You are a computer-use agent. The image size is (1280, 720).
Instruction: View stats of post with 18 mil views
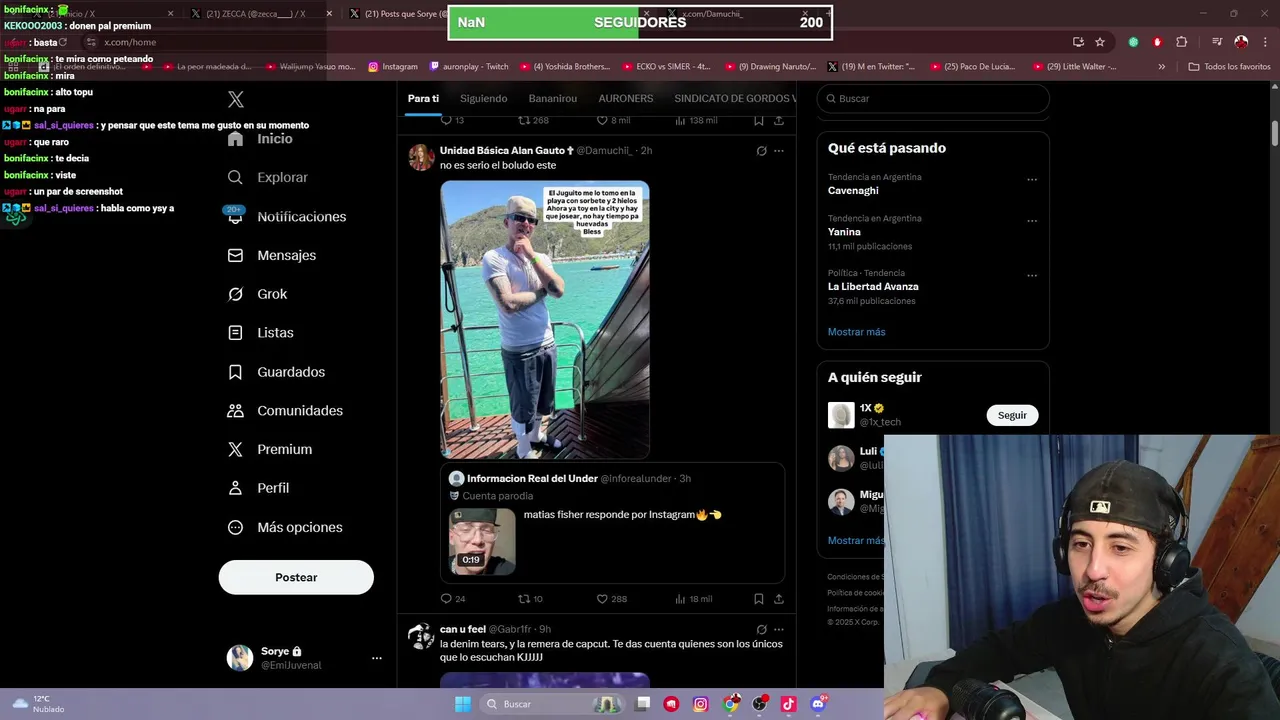(693, 599)
